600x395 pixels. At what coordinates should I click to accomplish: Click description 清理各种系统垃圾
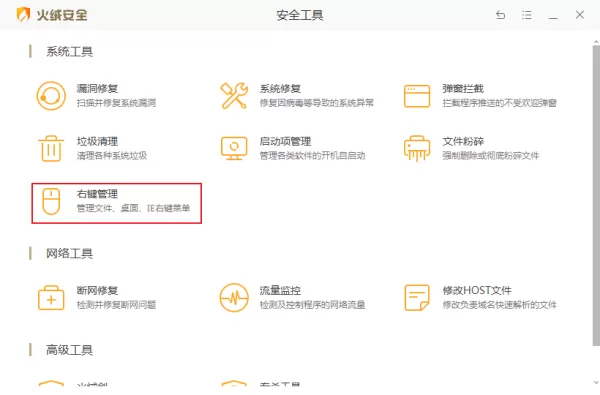[112, 155]
